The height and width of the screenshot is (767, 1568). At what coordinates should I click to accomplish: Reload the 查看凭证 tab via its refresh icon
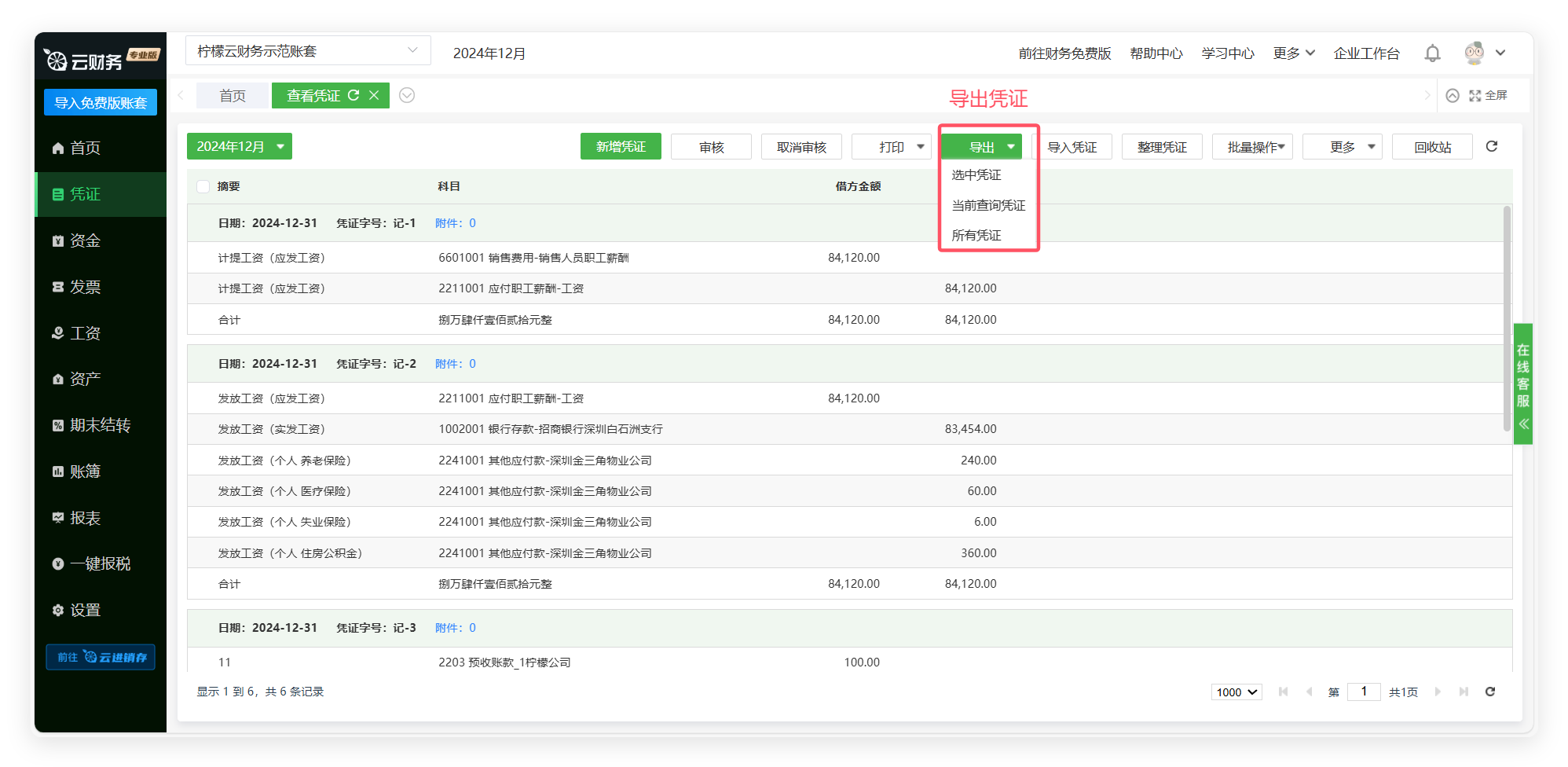pos(354,95)
